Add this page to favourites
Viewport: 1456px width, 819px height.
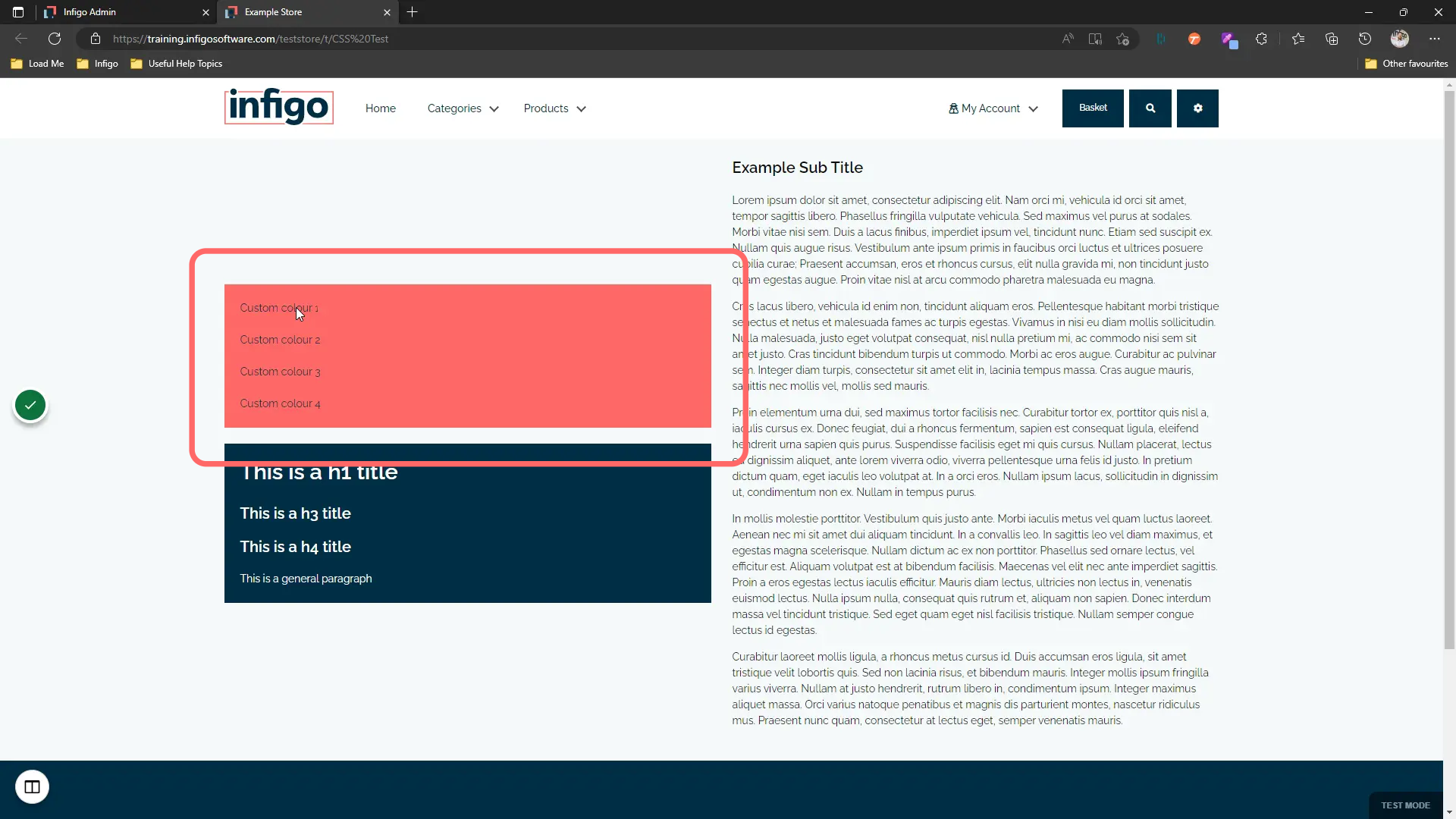pyautogui.click(x=1123, y=39)
